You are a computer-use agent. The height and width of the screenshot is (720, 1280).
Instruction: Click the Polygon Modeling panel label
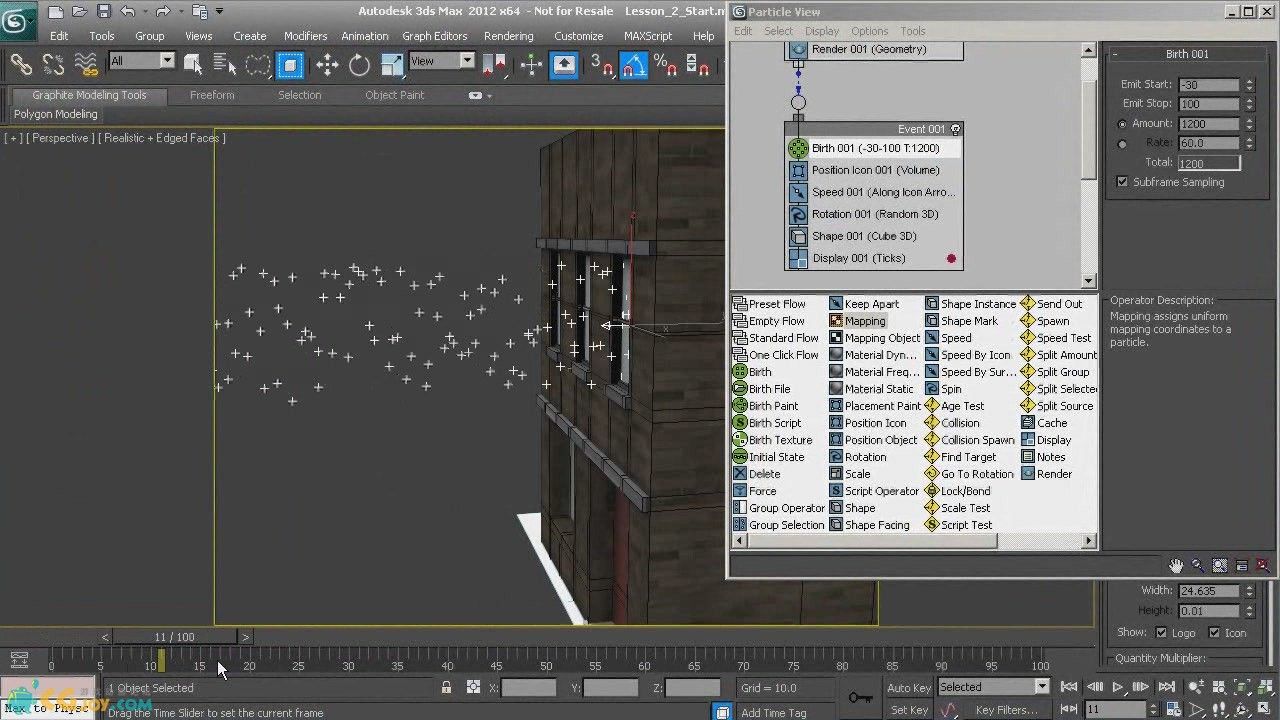click(55, 114)
